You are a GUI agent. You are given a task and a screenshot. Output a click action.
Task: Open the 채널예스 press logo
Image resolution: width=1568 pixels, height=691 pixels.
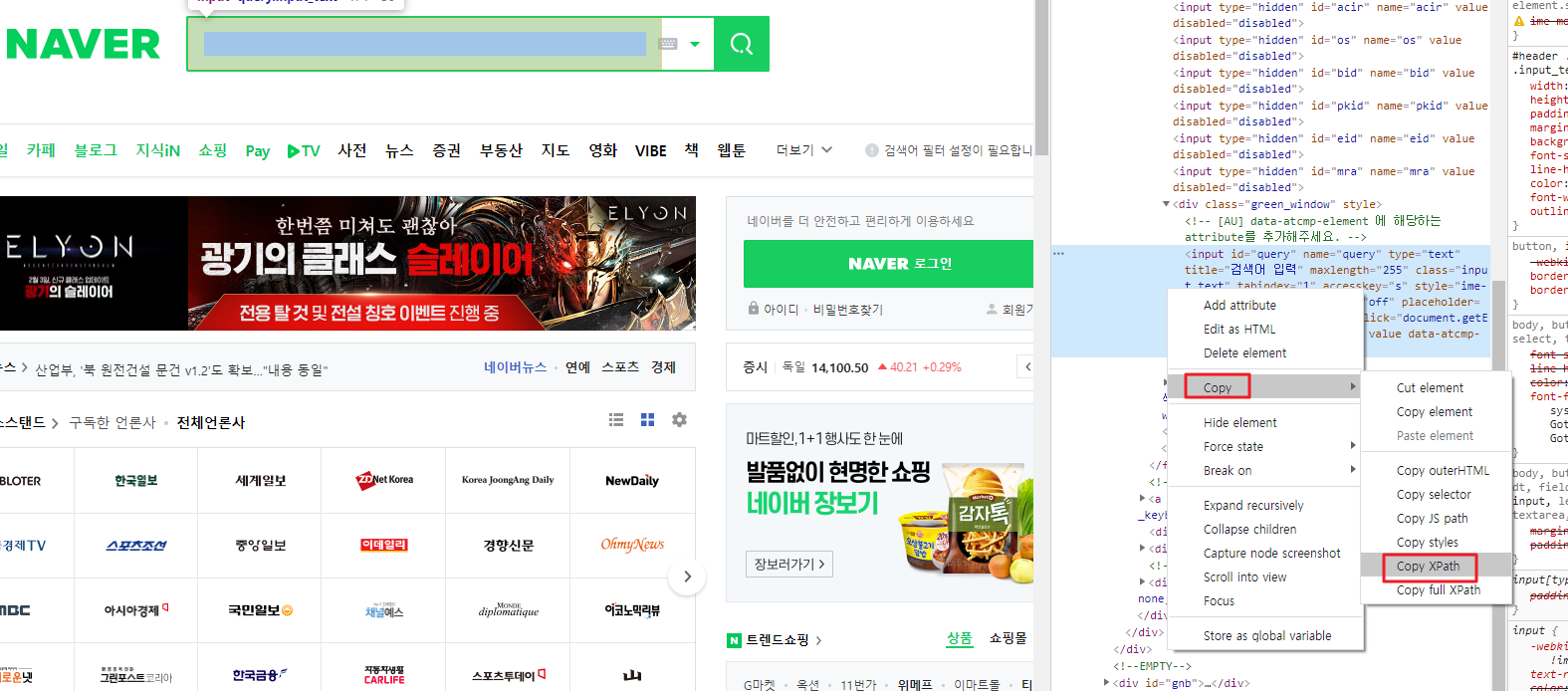click(384, 610)
